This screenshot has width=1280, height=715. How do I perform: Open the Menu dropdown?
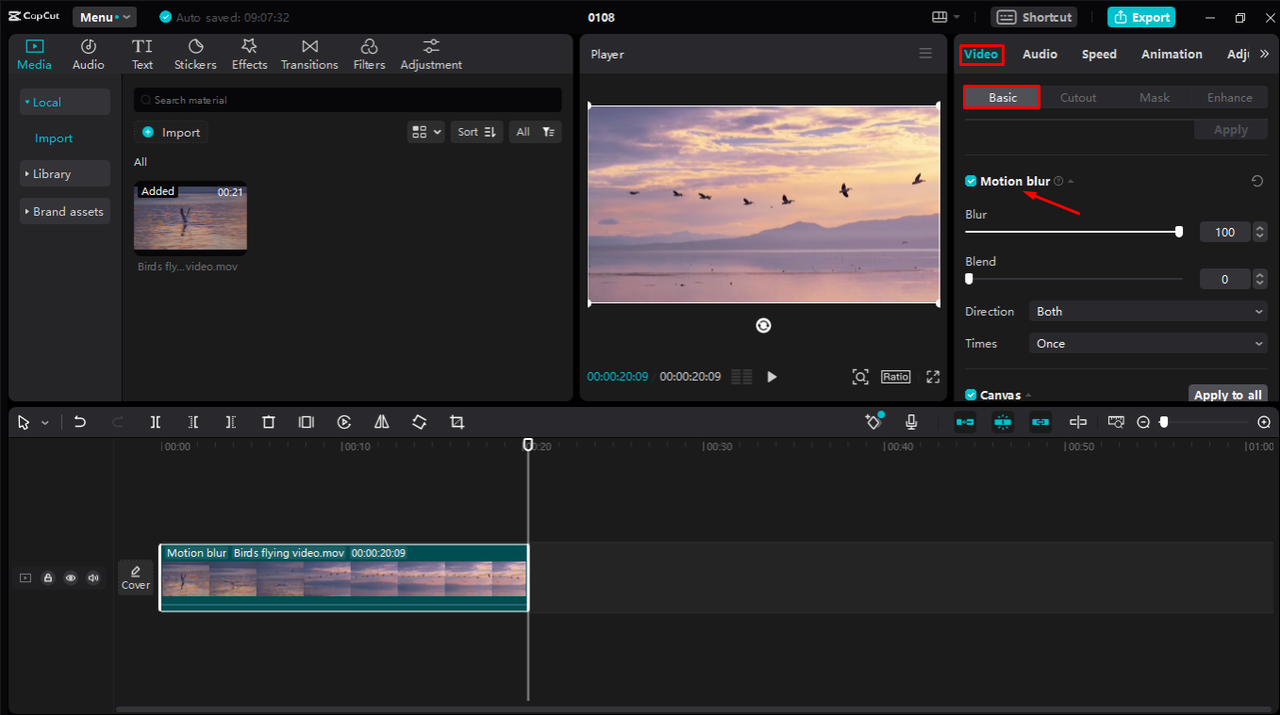104,17
